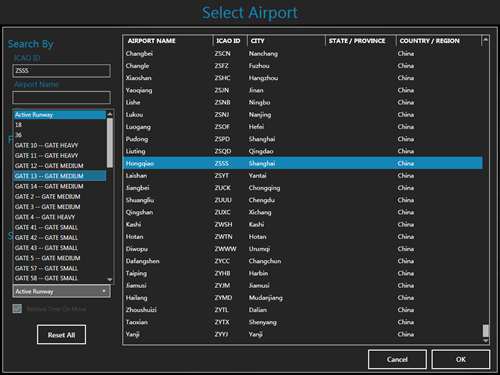Viewport: 500px width, 375px height.
Task: Choose GATE 3 -- GATE MEDIUM
Action: tap(60, 207)
